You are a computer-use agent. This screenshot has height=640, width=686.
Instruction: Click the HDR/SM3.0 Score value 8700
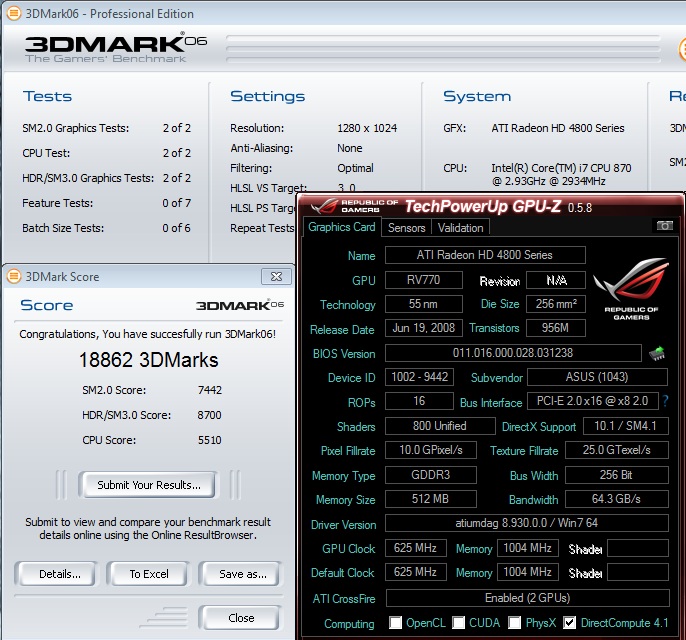[209, 415]
